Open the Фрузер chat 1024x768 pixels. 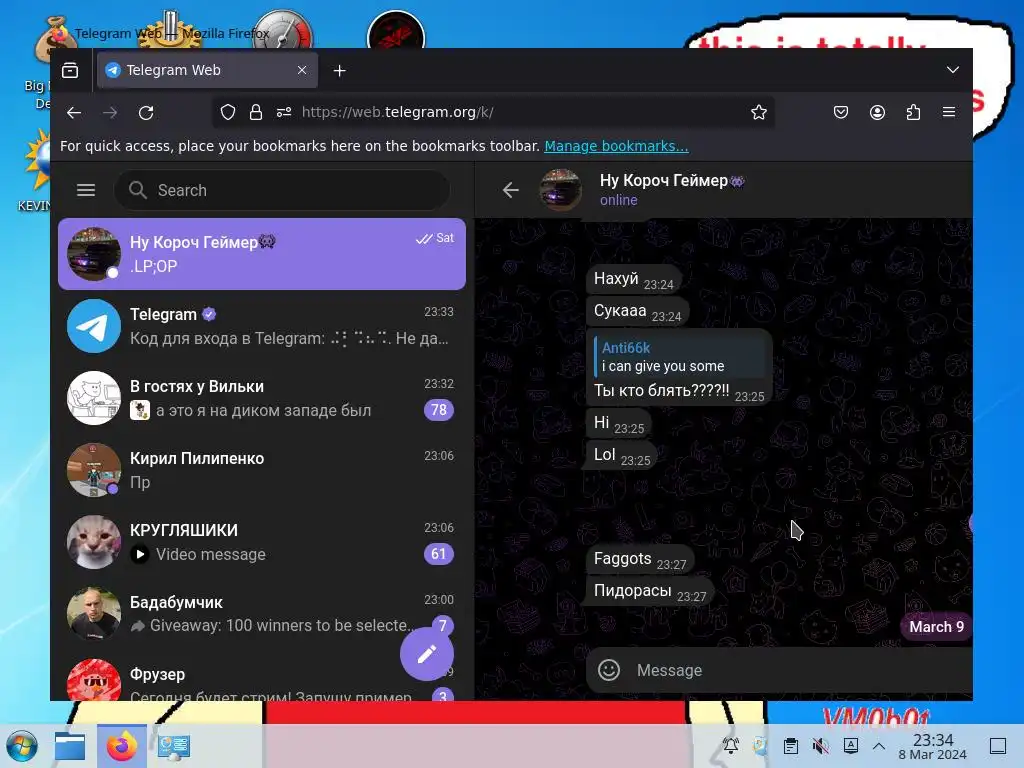(x=262, y=675)
